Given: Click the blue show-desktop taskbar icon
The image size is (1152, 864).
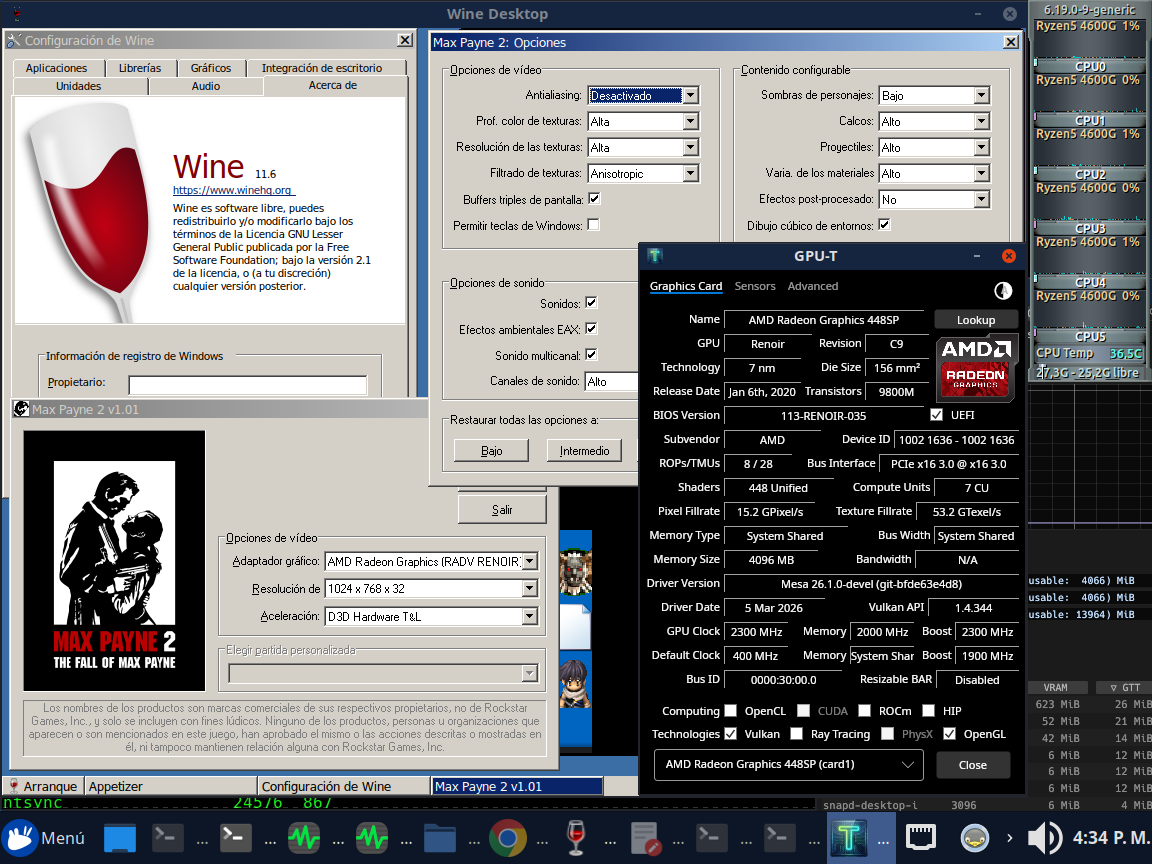Looking at the screenshot, I should coord(120,838).
